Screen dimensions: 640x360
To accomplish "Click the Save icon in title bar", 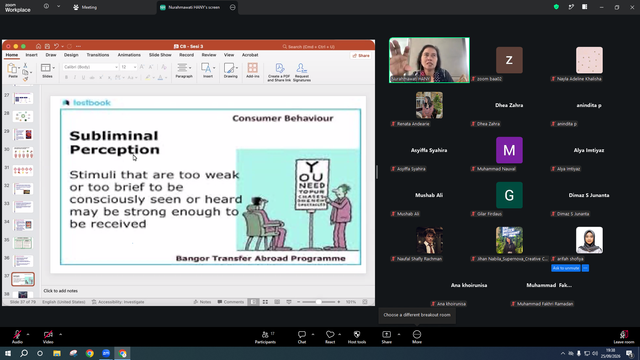I will (47, 46).
